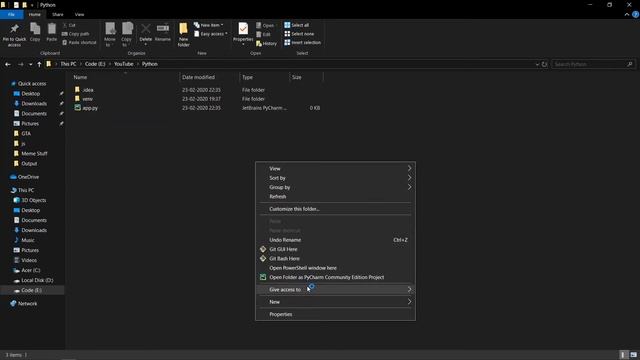Open the Easy access dropdown

pyautogui.click(x=211, y=34)
